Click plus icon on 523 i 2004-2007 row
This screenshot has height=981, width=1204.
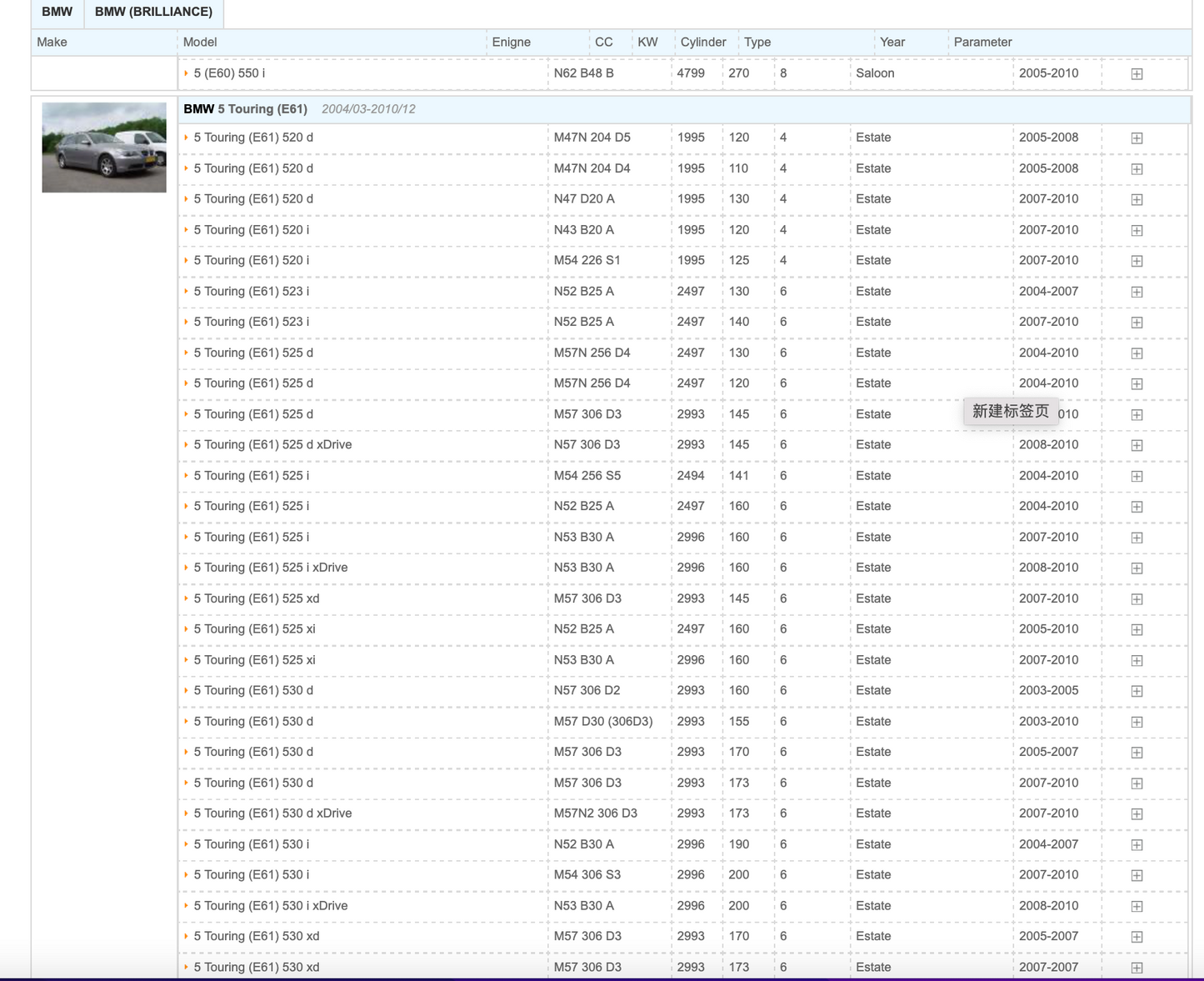pyautogui.click(x=1137, y=292)
